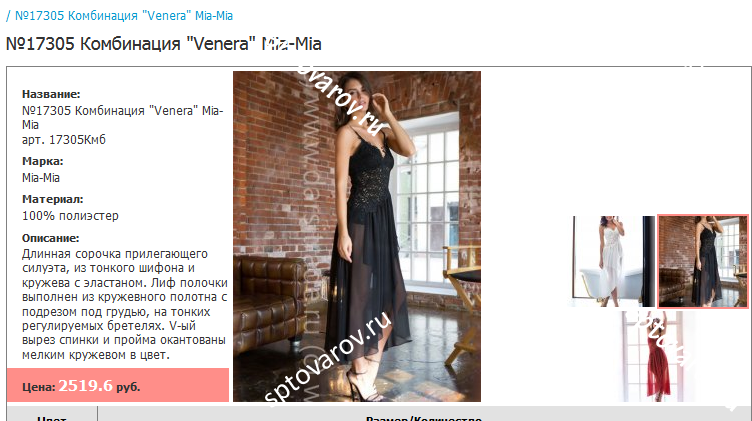752x421 pixels.
Task: Click the Марка label
Action: 43,161
